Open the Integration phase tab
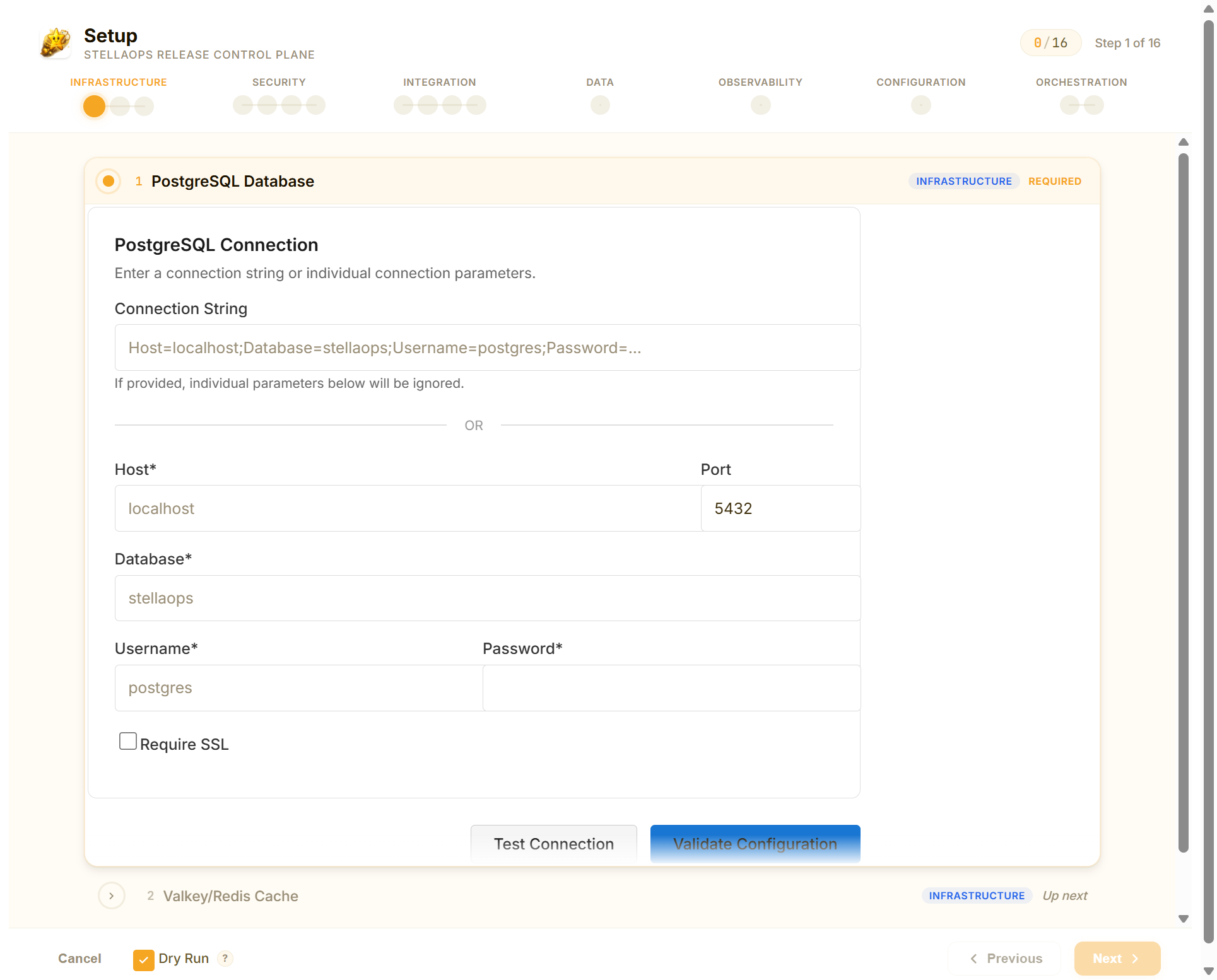Image resolution: width=1217 pixels, height=980 pixels. (x=439, y=83)
